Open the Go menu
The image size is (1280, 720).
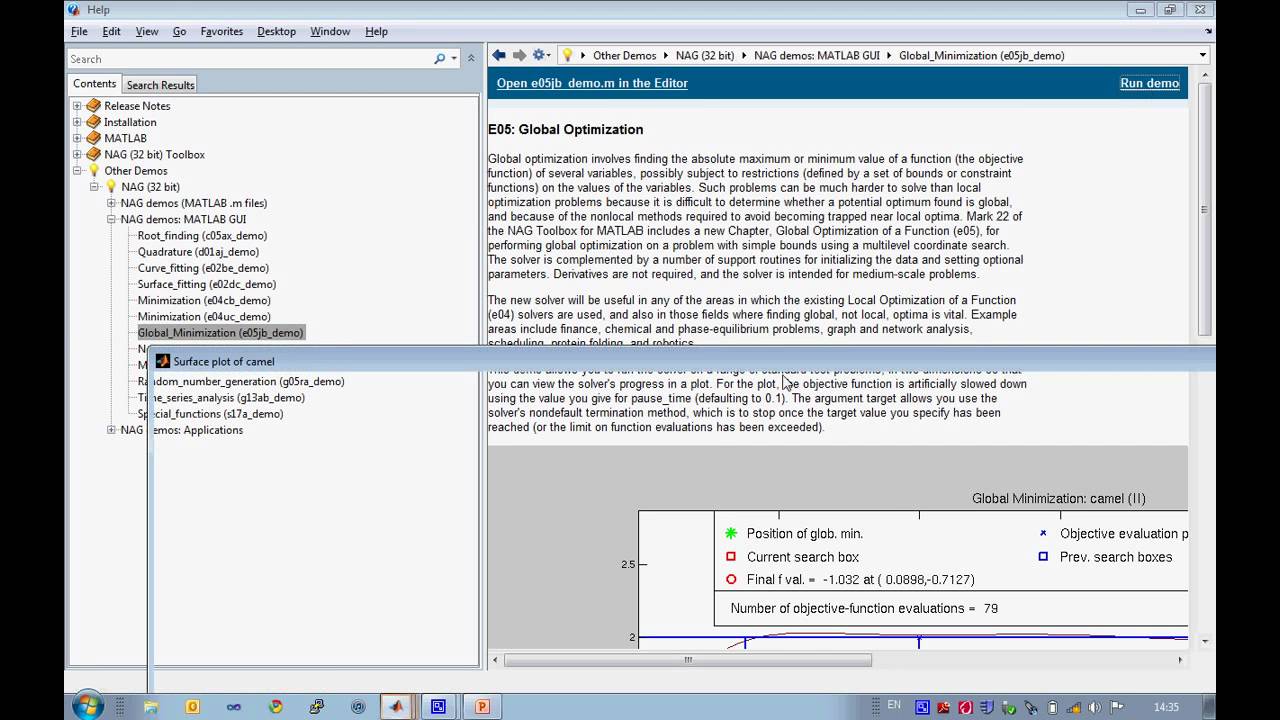point(179,31)
